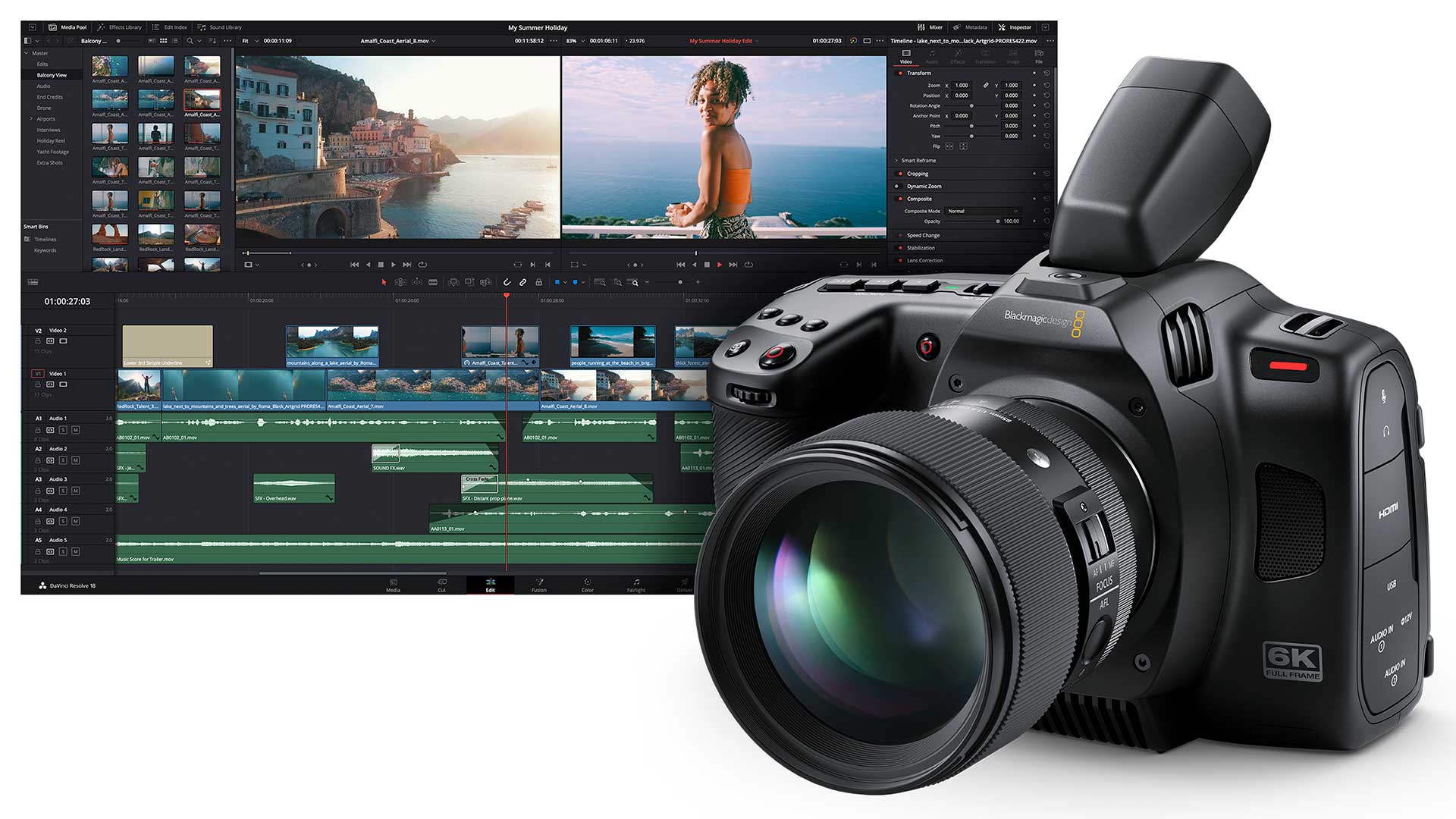The width and height of the screenshot is (1456, 819).
Task: Open the Composite Mode dropdown
Action: click(x=983, y=211)
